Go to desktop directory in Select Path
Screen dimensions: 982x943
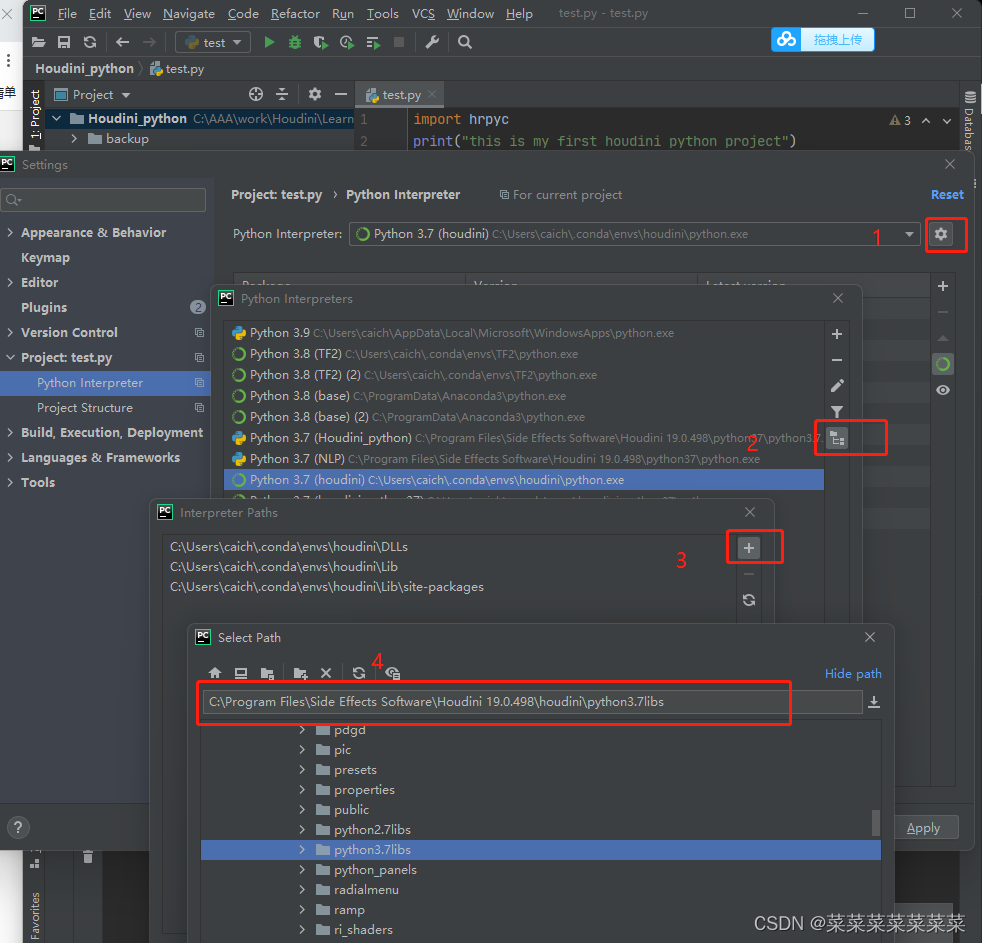240,673
